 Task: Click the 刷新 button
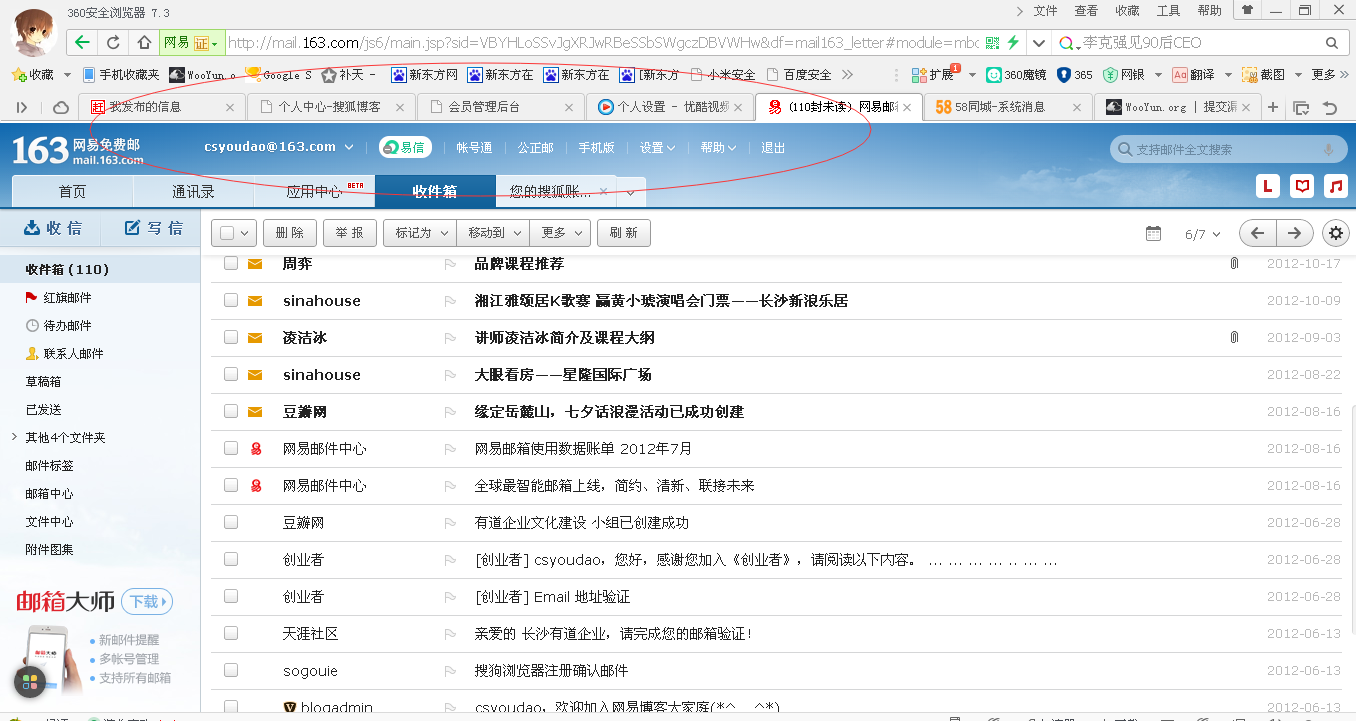(624, 233)
